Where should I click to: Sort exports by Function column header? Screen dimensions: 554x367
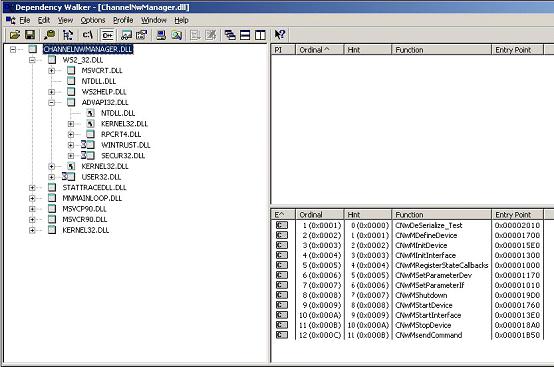point(442,214)
